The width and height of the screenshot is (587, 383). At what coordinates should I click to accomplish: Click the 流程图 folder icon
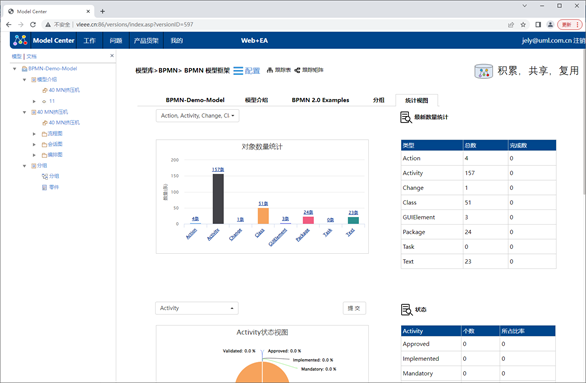44,134
